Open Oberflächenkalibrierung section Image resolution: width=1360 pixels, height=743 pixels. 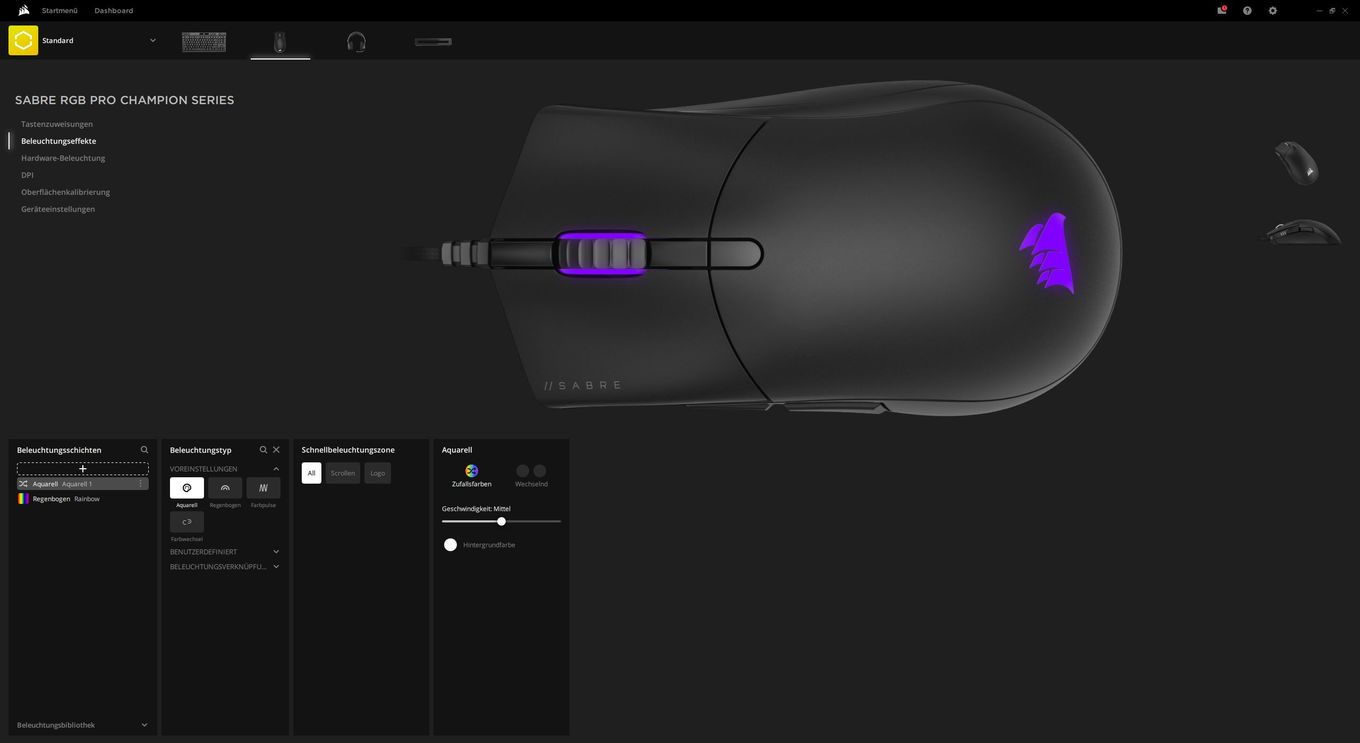click(x=66, y=192)
